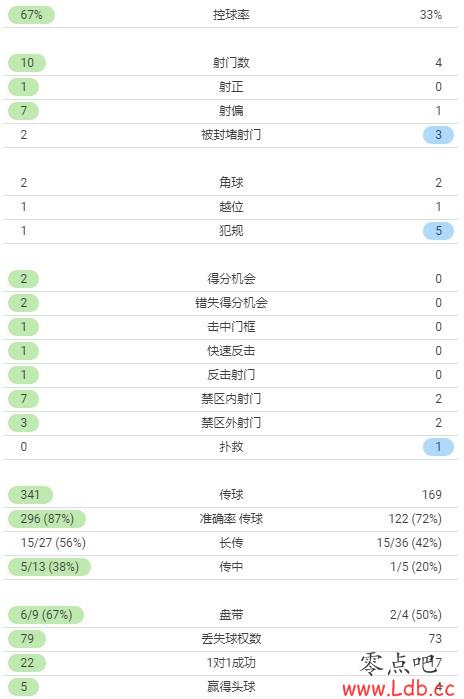The image size is (464, 699).
Task: Click the 6/9 (67%) dribbles badge
Action: coord(46,615)
